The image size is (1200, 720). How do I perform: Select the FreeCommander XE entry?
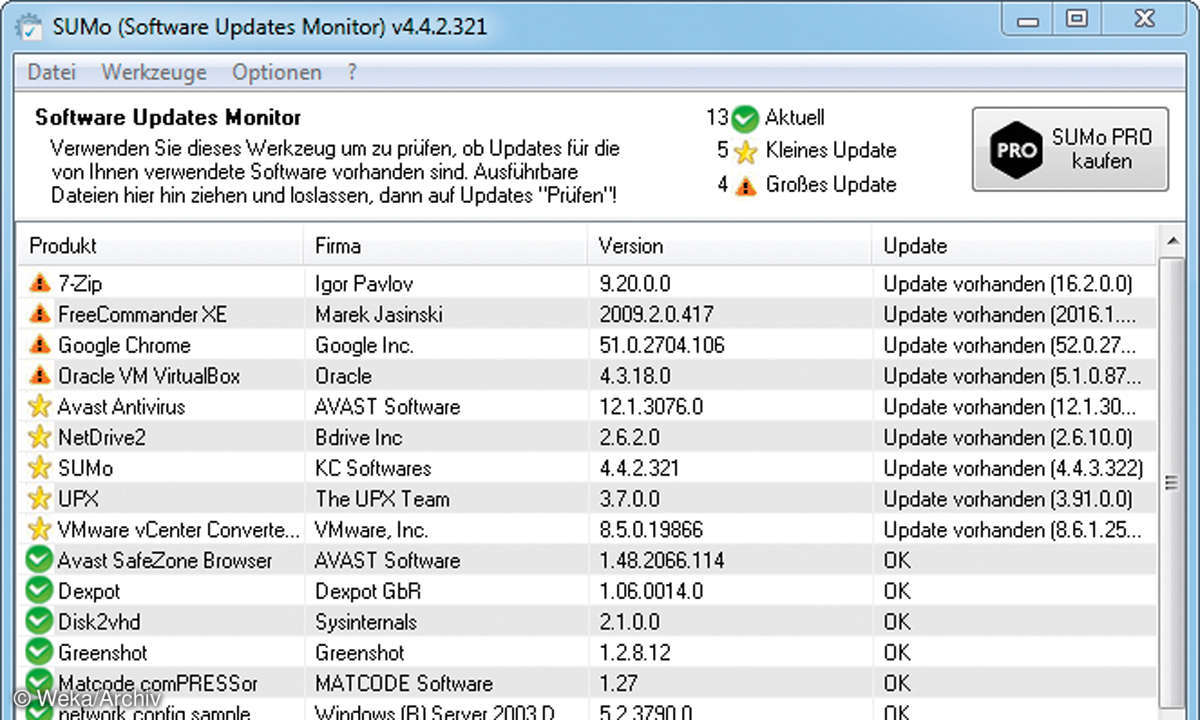click(x=587, y=315)
